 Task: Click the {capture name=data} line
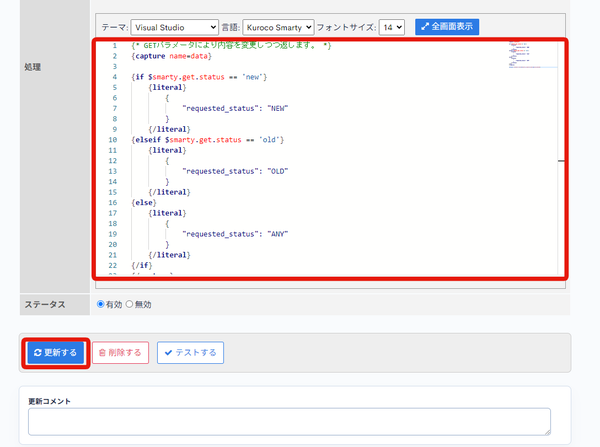click(171, 56)
